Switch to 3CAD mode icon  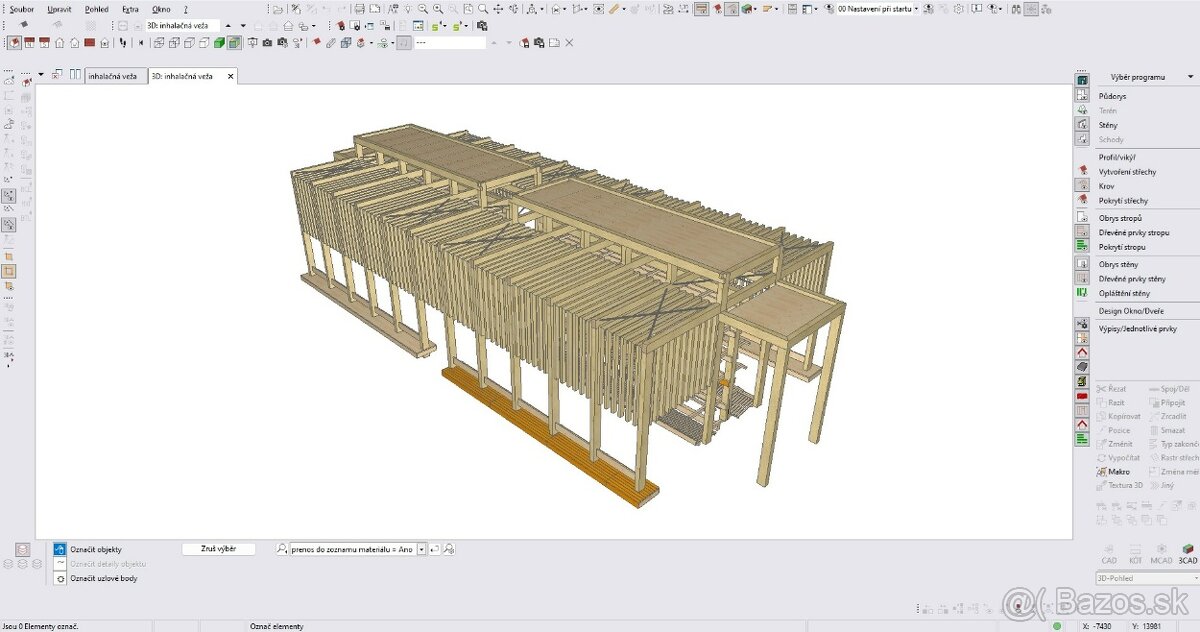pos(1187,554)
